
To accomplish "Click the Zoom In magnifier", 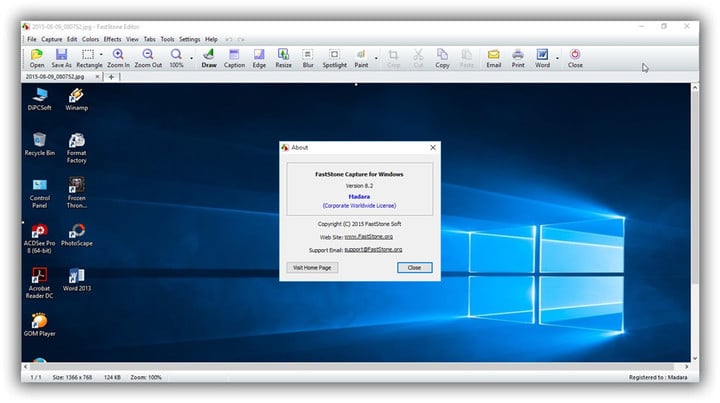I will (x=118, y=58).
